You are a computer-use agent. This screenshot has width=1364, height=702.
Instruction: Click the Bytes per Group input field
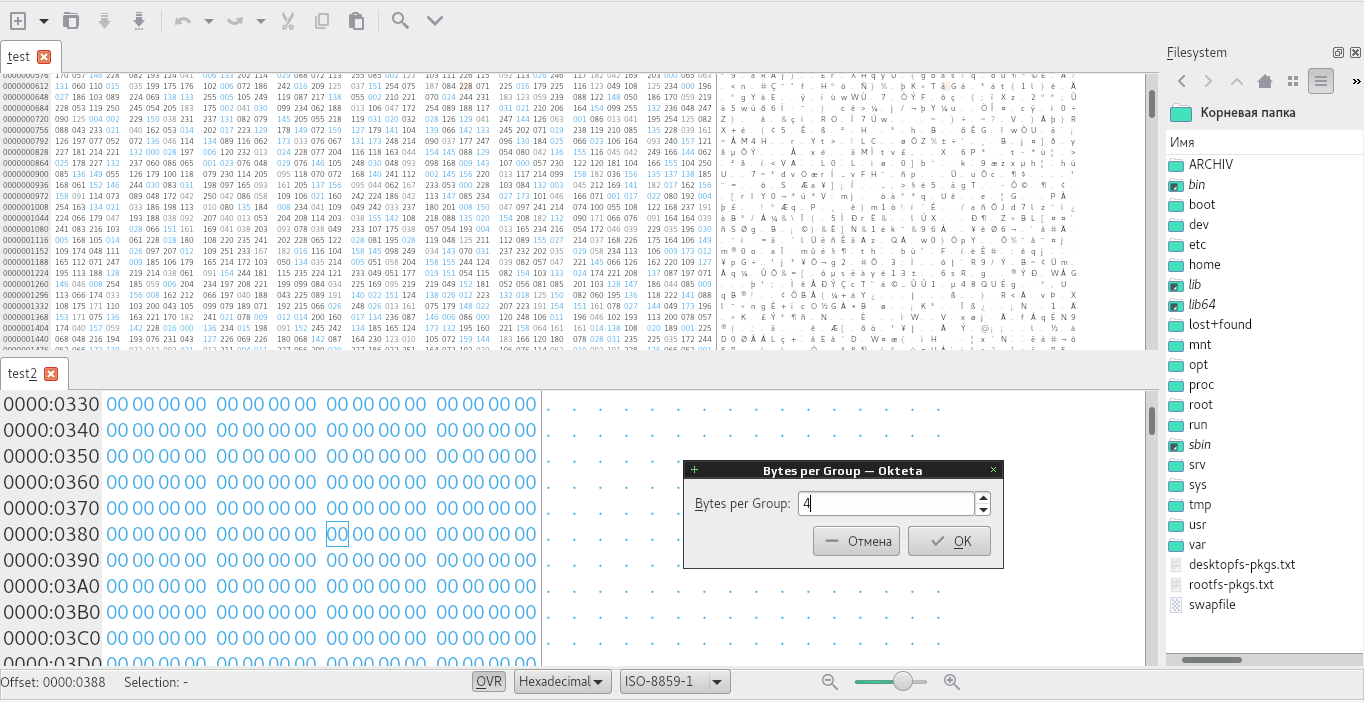(x=886, y=504)
